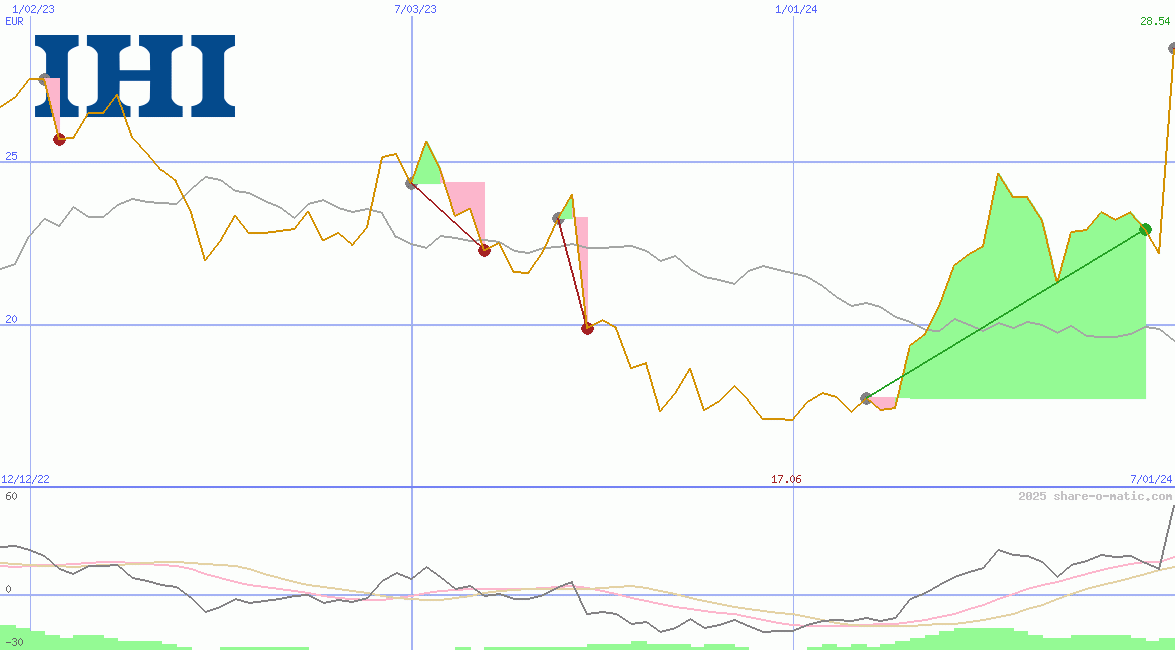Click the red marker at the 20 price level
Image resolution: width=1175 pixels, height=650 pixels.
point(587,328)
